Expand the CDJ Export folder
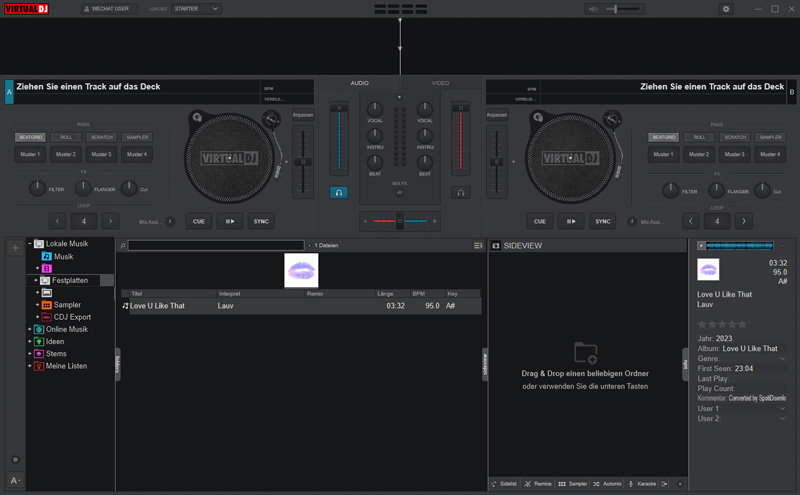This screenshot has width=800, height=495. [x=37, y=317]
